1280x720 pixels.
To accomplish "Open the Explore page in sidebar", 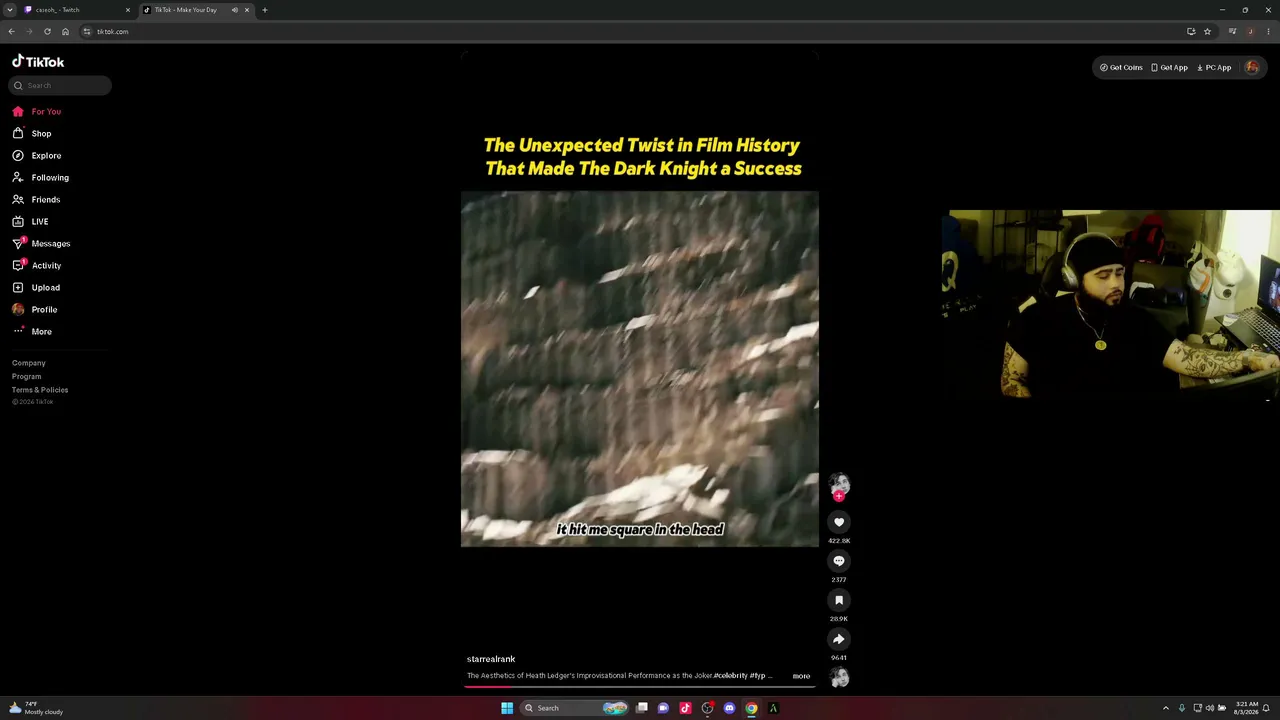I will click(37, 156).
